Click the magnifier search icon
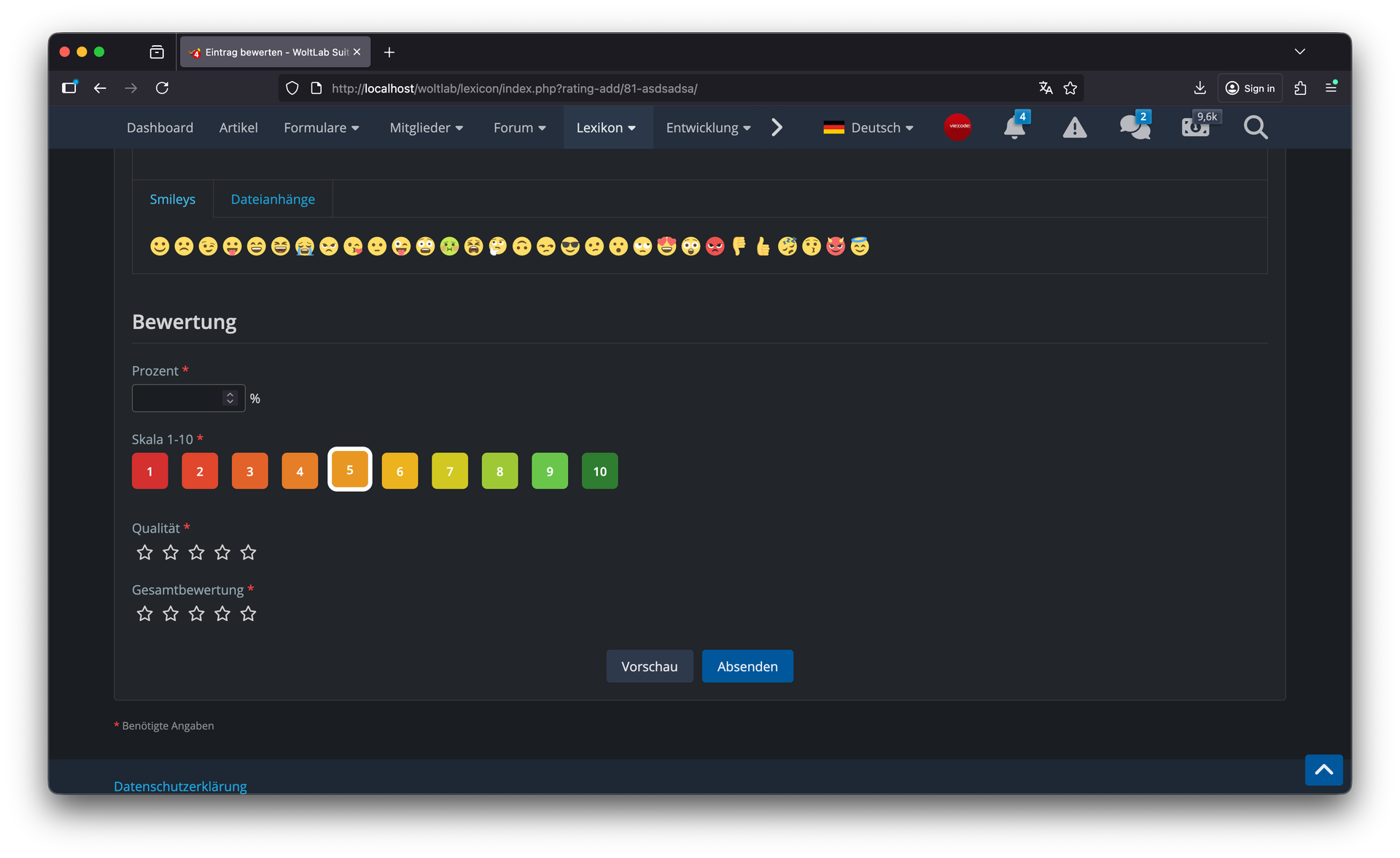The width and height of the screenshot is (1400, 858). (1255, 128)
